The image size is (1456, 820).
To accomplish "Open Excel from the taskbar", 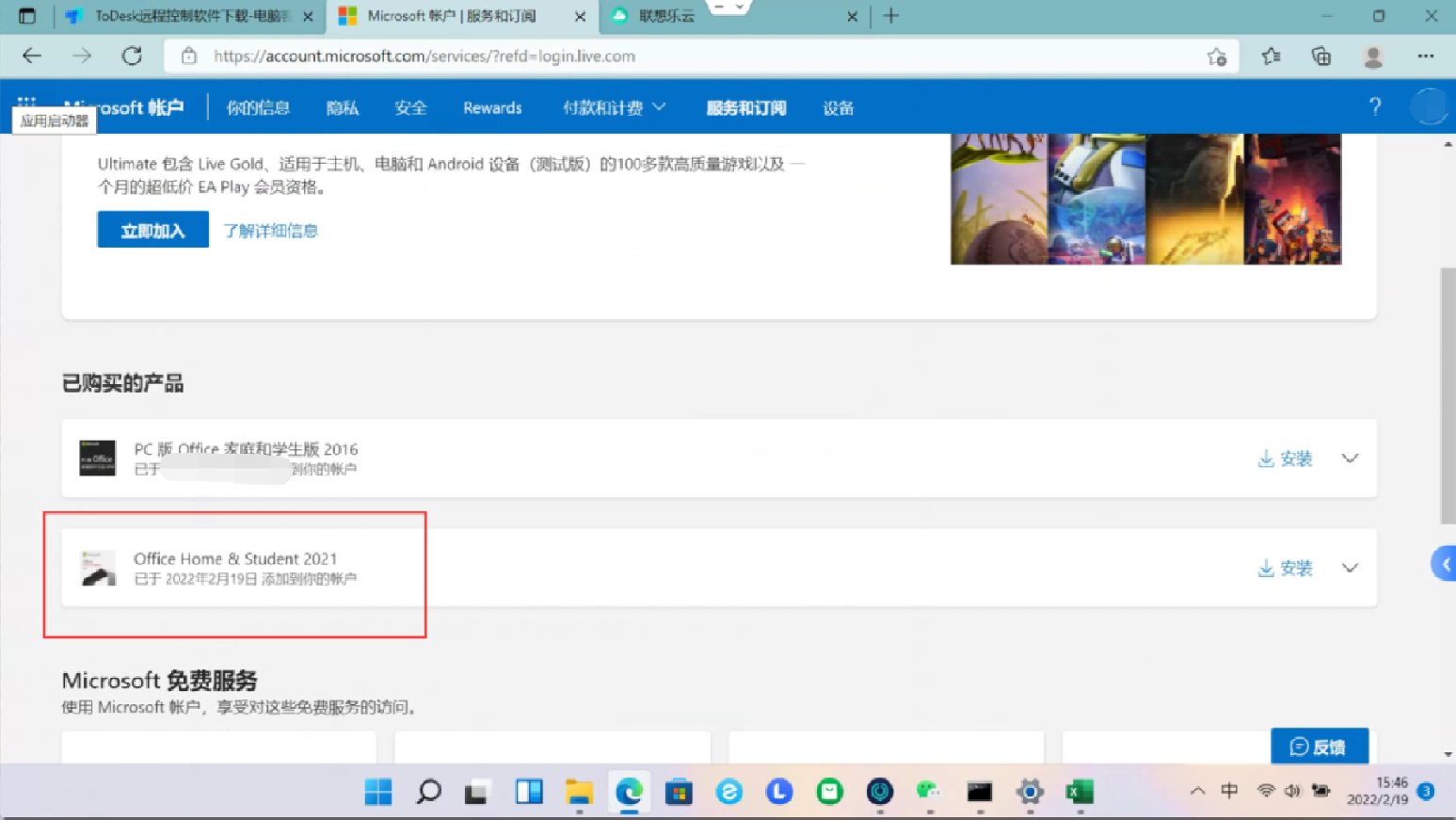I will point(1080,793).
